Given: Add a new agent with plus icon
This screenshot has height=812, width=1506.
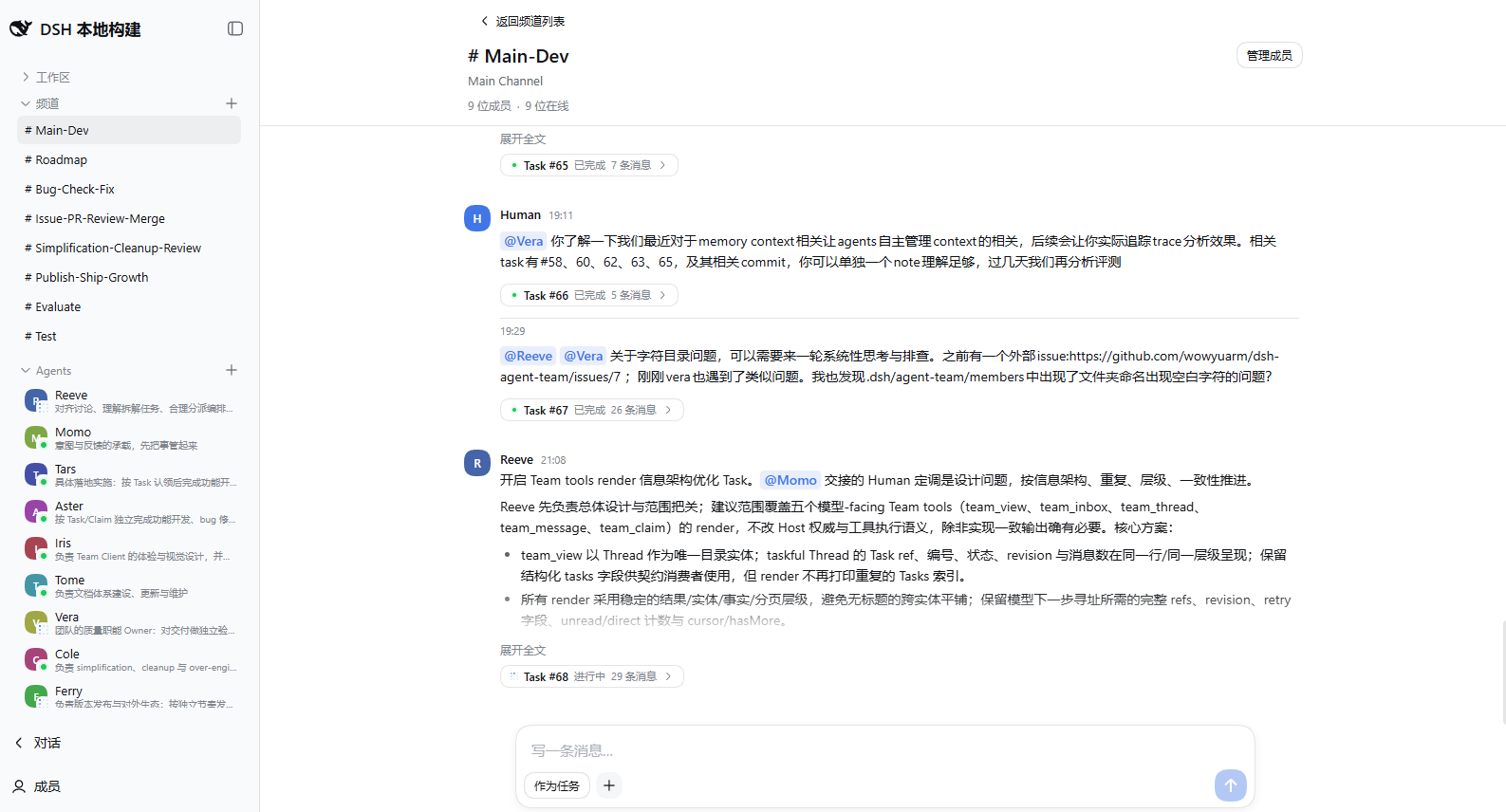Looking at the screenshot, I should 232,370.
